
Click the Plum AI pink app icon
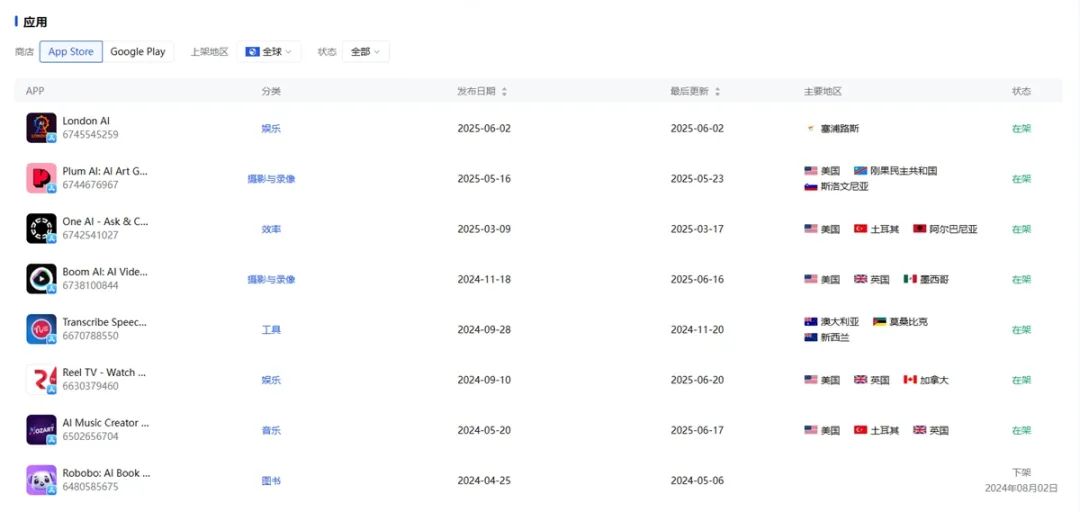point(41,178)
